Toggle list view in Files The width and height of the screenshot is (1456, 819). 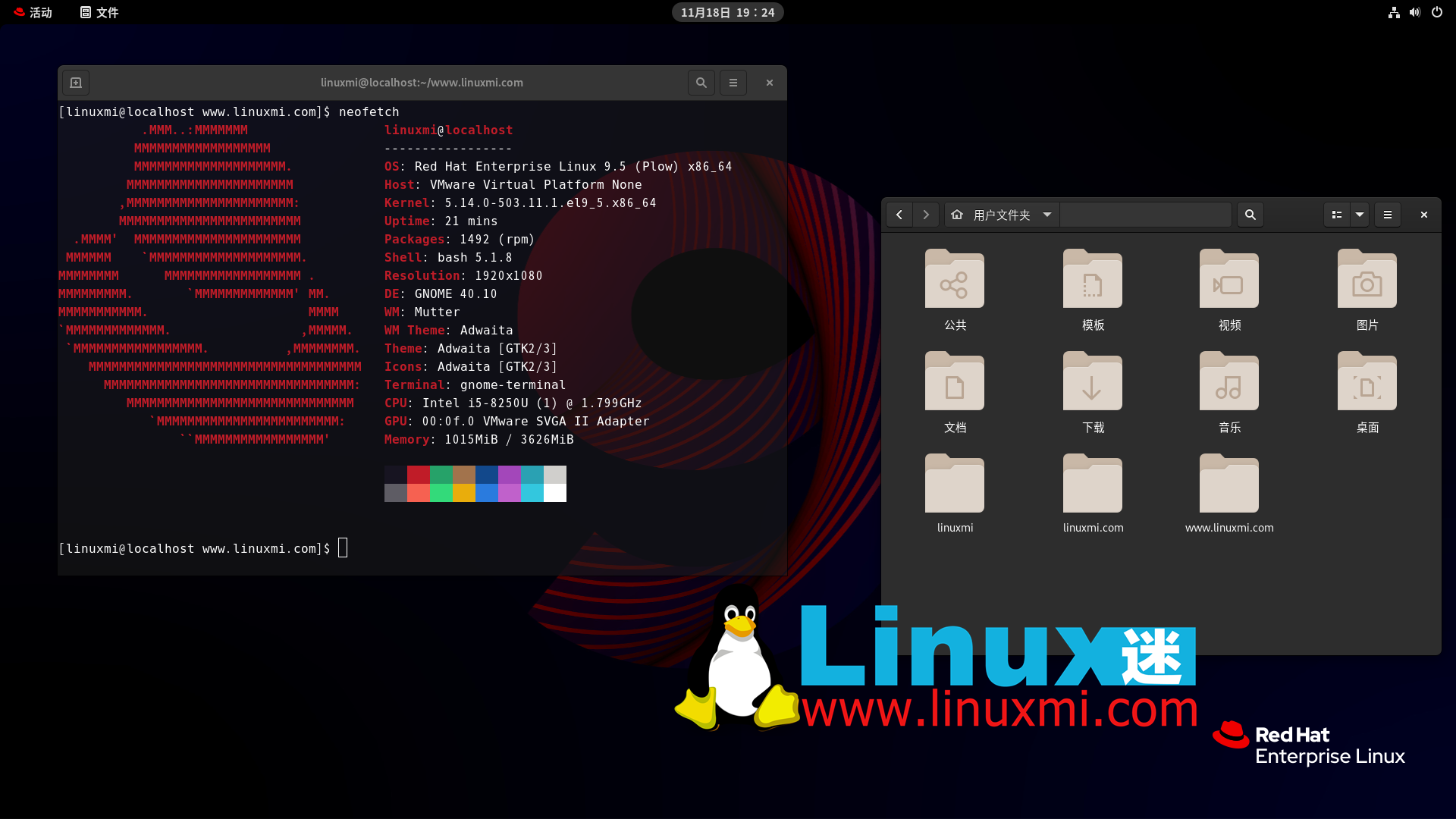click(x=1337, y=215)
